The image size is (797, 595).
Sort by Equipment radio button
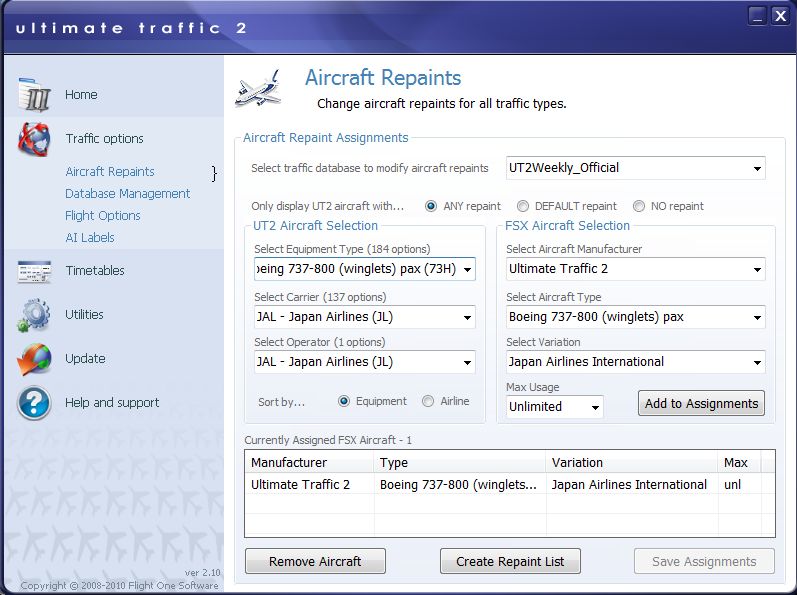[344, 401]
